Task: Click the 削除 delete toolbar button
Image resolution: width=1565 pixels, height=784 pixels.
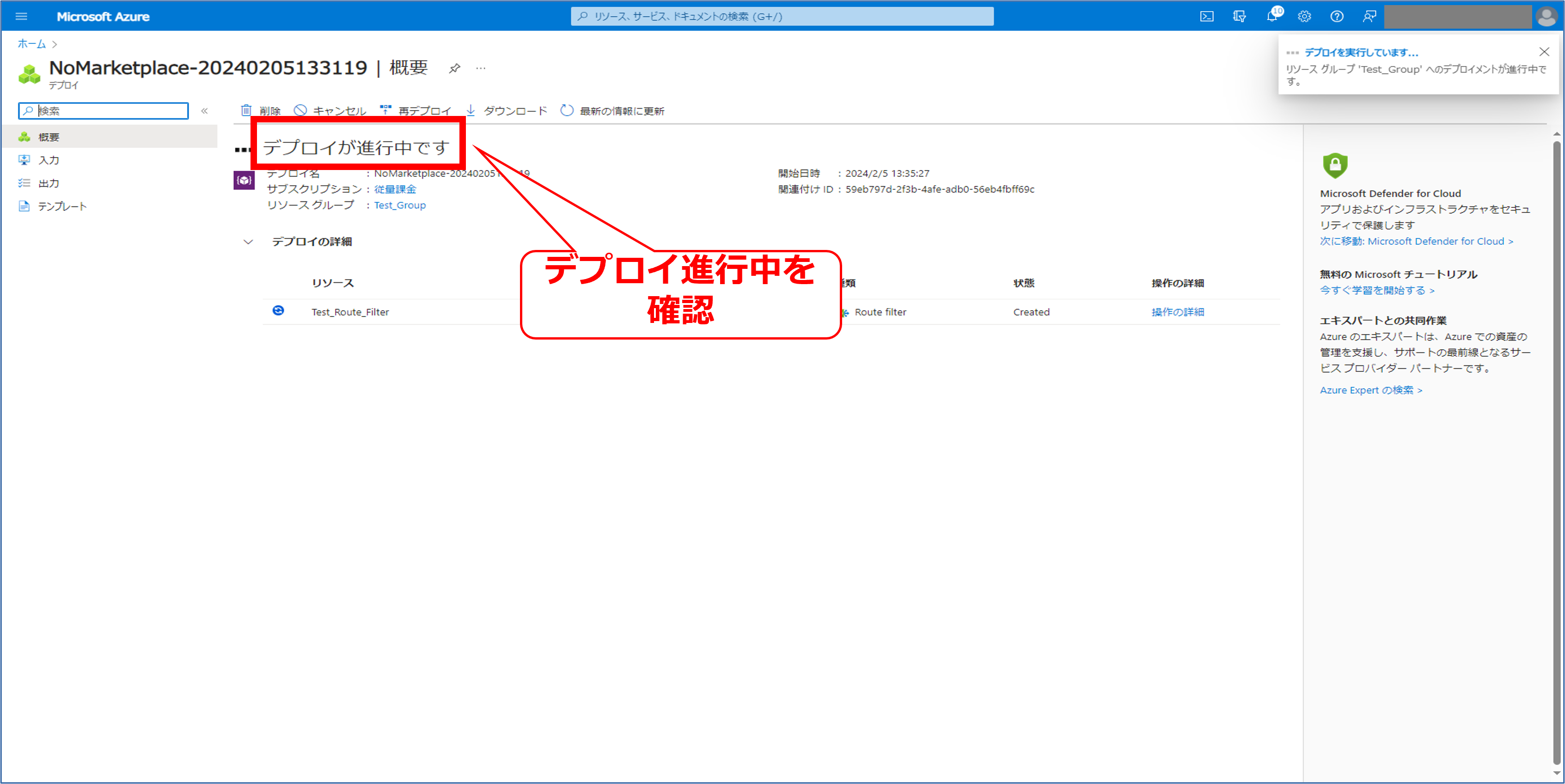Action: click(x=261, y=110)
